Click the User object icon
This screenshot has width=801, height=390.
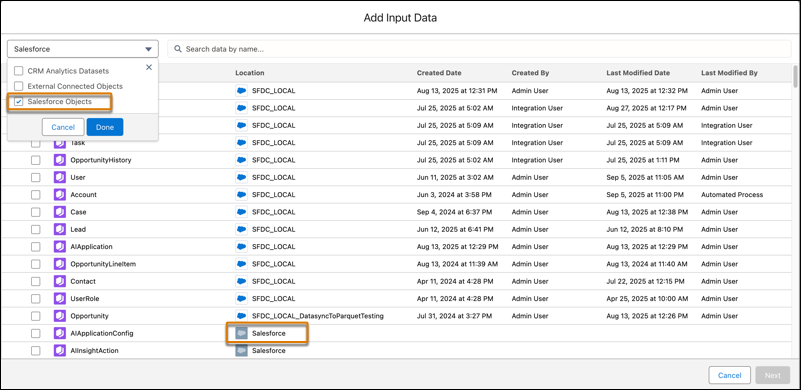(x=60, y=177)
